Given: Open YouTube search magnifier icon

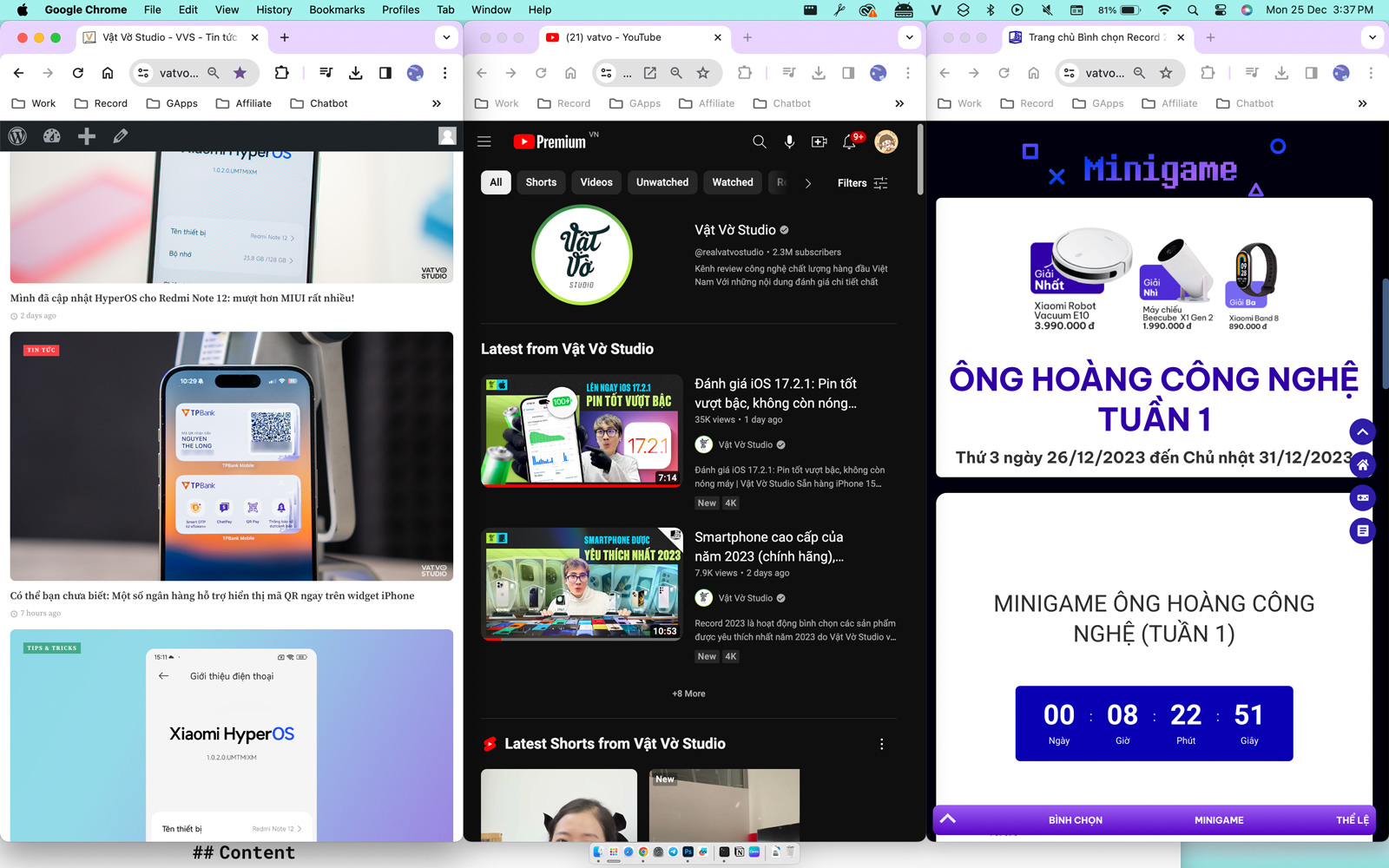Looking at the screenshot, I should [760, 141].
